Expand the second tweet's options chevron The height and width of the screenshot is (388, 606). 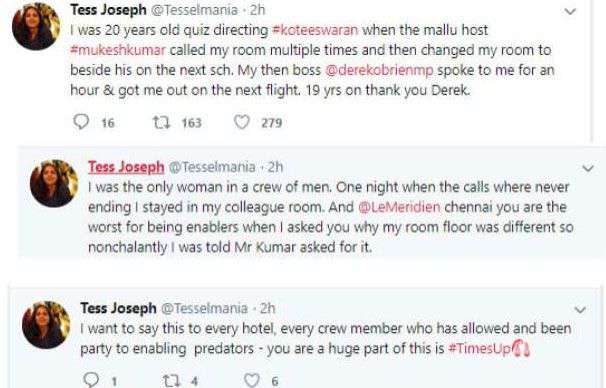coord(588,168)
